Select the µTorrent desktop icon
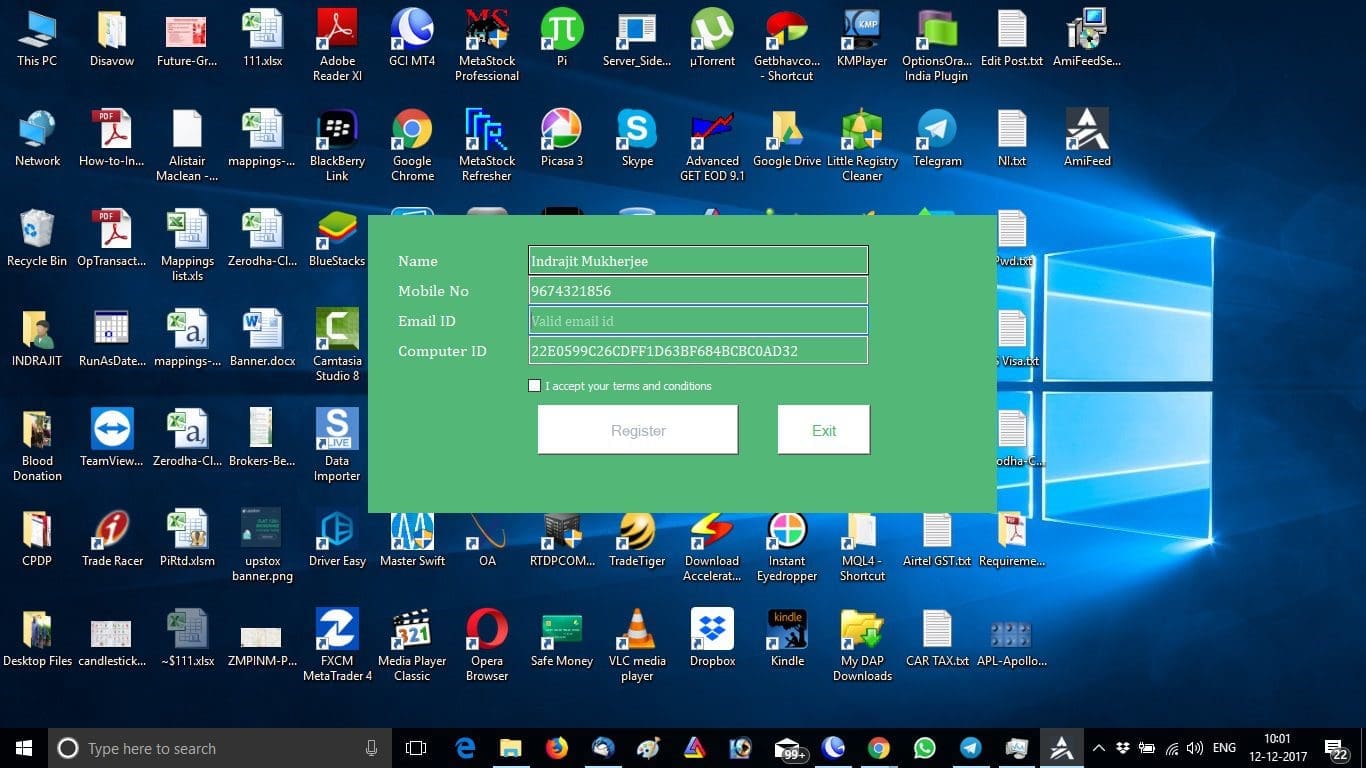This screenshot has height=768, width=1366. click(x=712, y=38)
